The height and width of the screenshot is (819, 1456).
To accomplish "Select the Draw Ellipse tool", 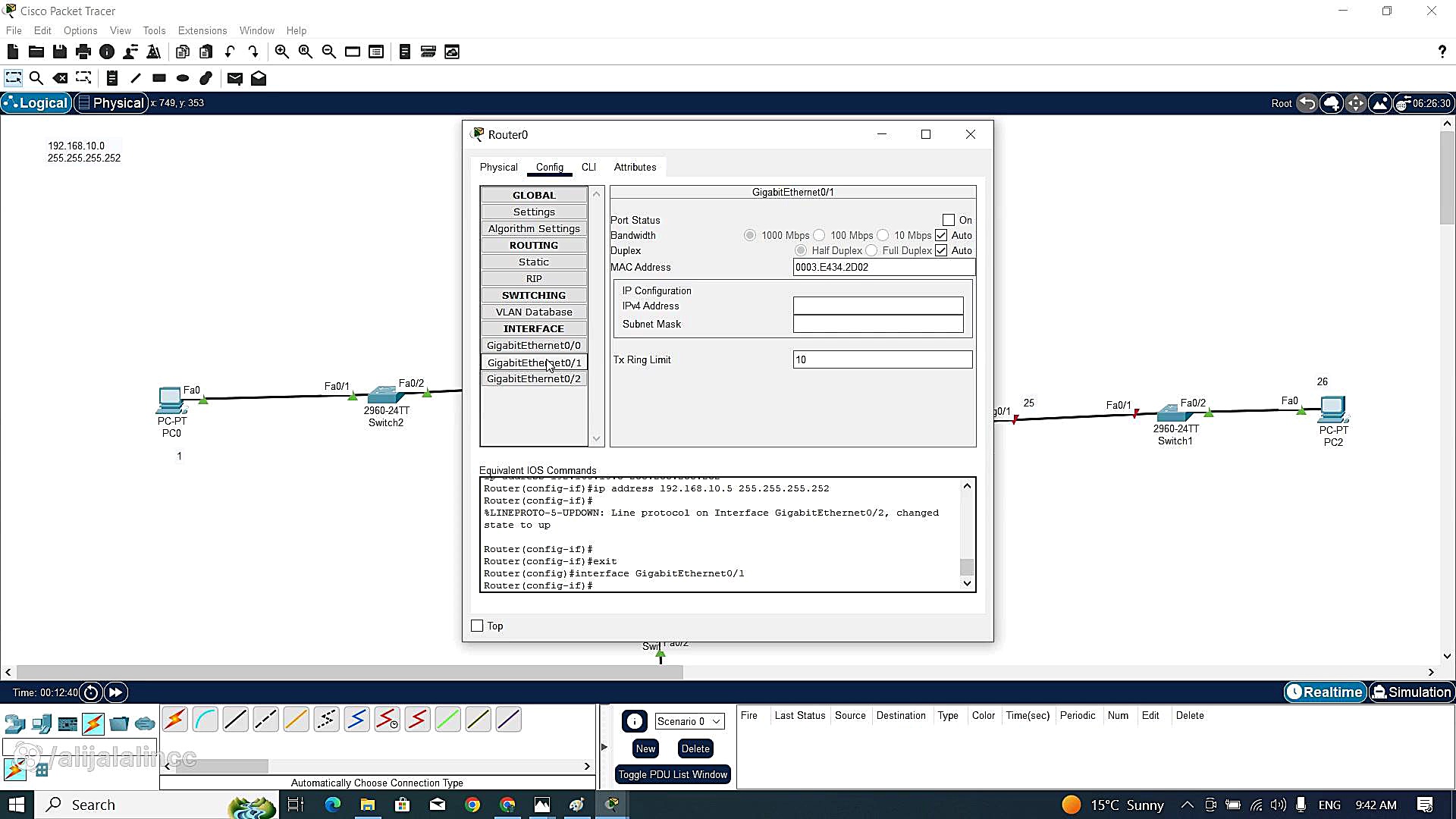I will [183, 78].
